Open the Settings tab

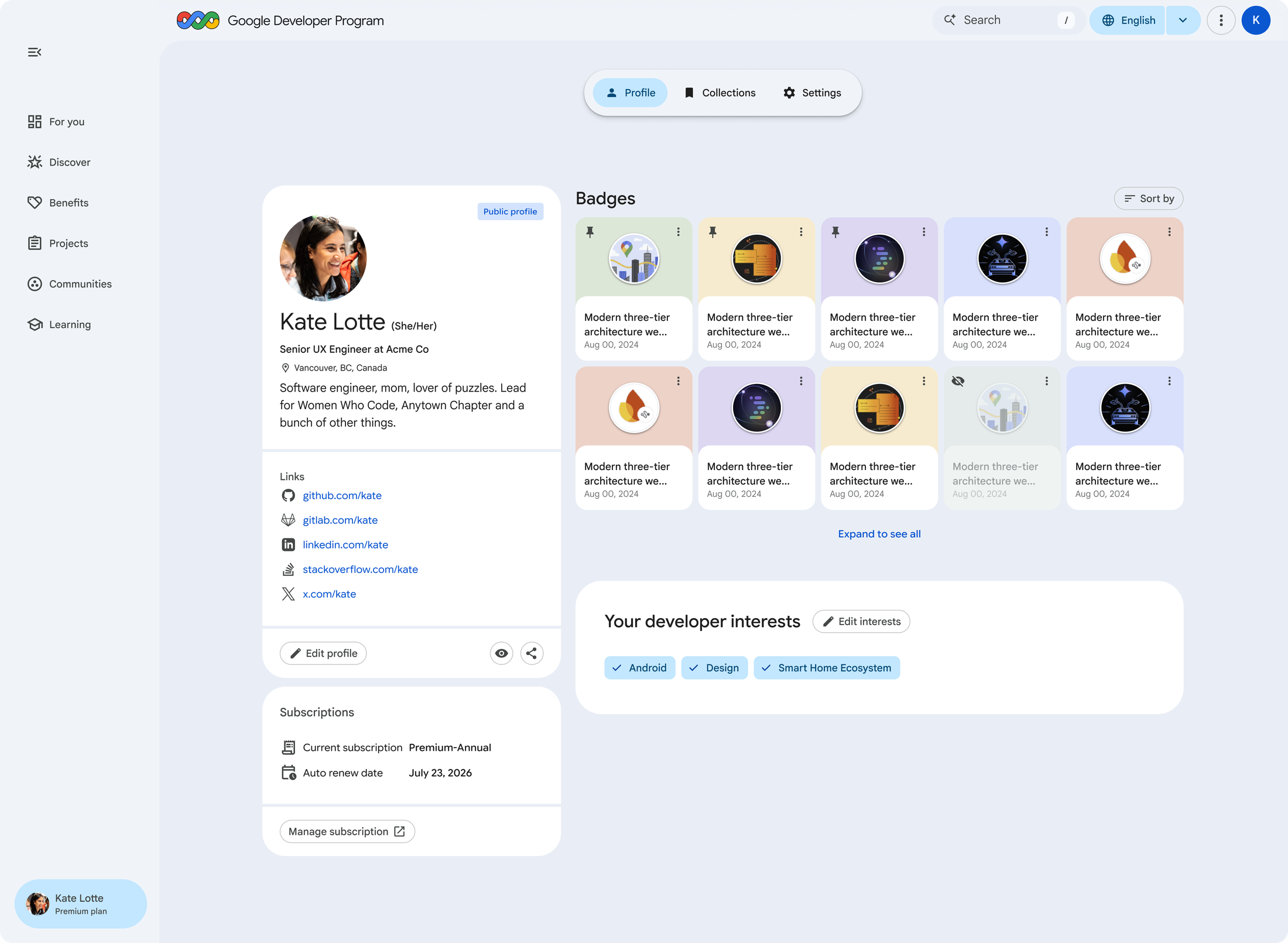click(x=811, y=92)
